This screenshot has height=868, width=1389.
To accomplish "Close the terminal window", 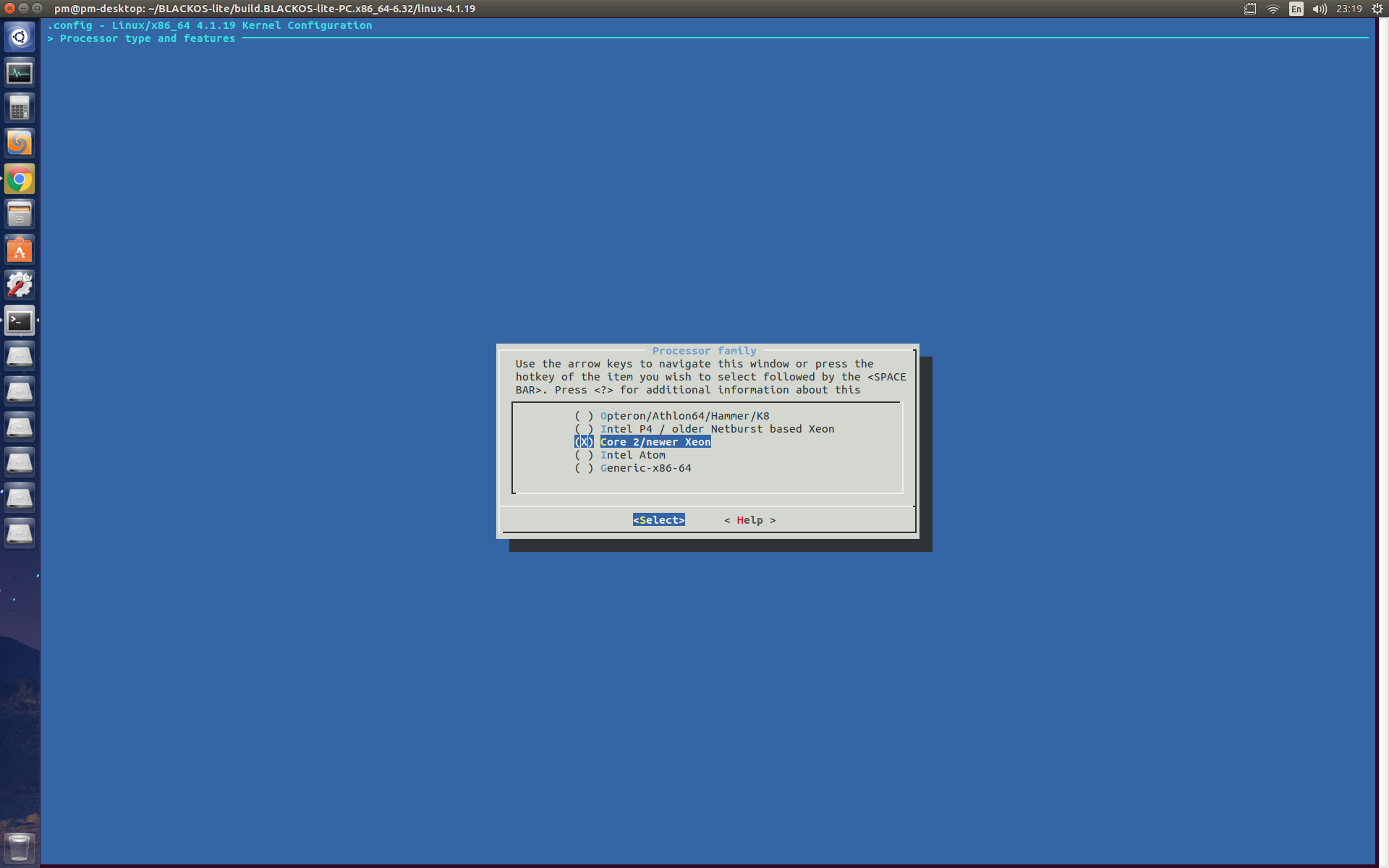I will (9, 9).
